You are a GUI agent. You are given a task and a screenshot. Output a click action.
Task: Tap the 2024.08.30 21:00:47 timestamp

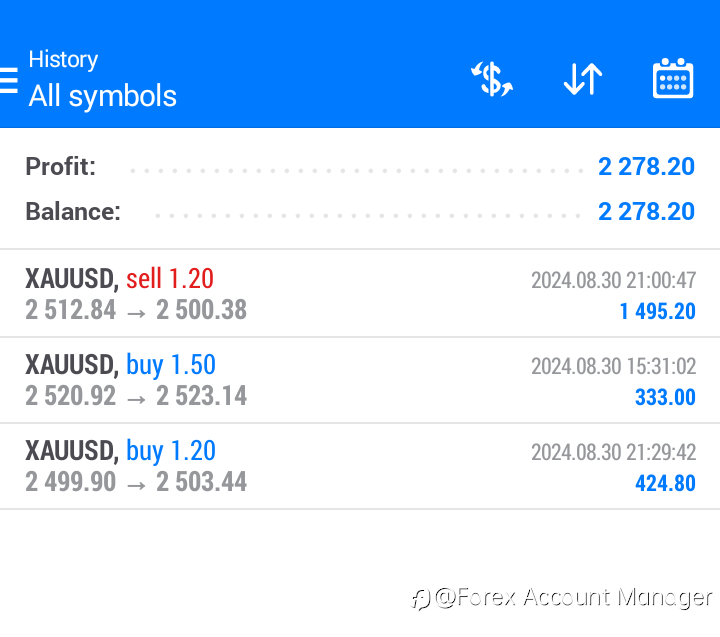613,280
